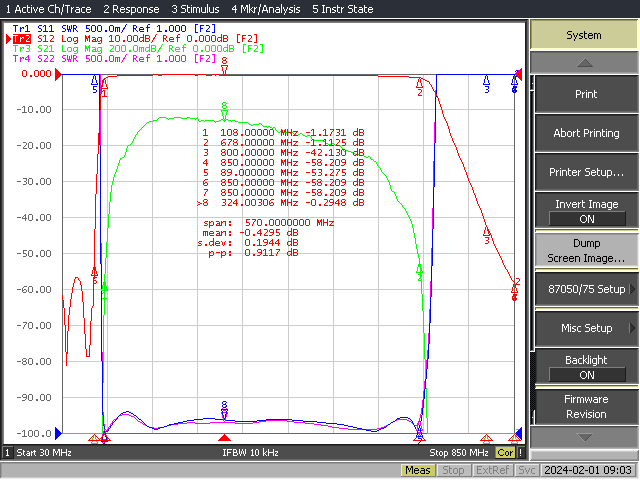Click the red reference level arrow at 0.000
640x480 pixels.
pyautogui.click(x=58, y=74)
